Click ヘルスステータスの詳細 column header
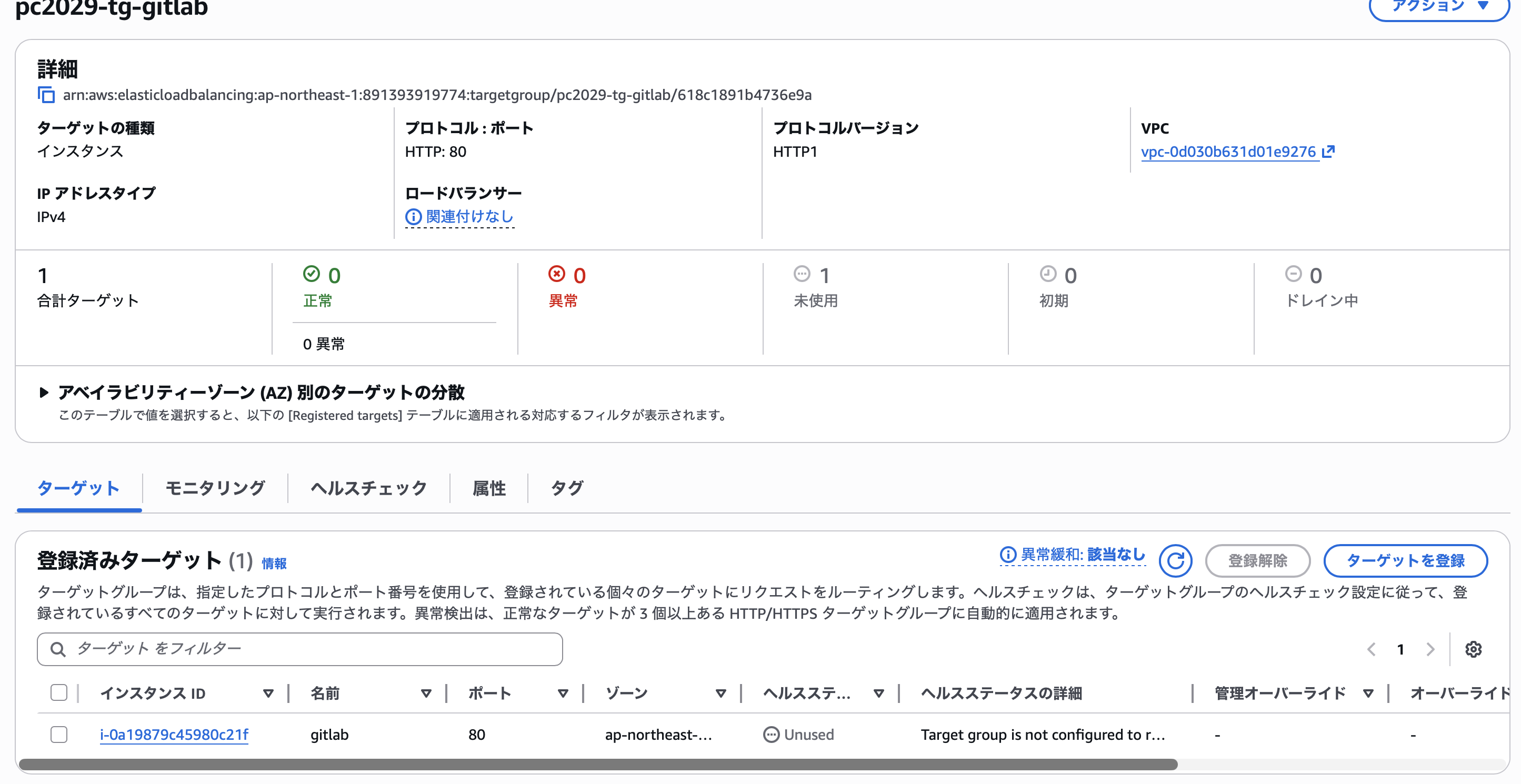Image resolution: width=1521 pixels, height=784 pixels. point(1001,693)
